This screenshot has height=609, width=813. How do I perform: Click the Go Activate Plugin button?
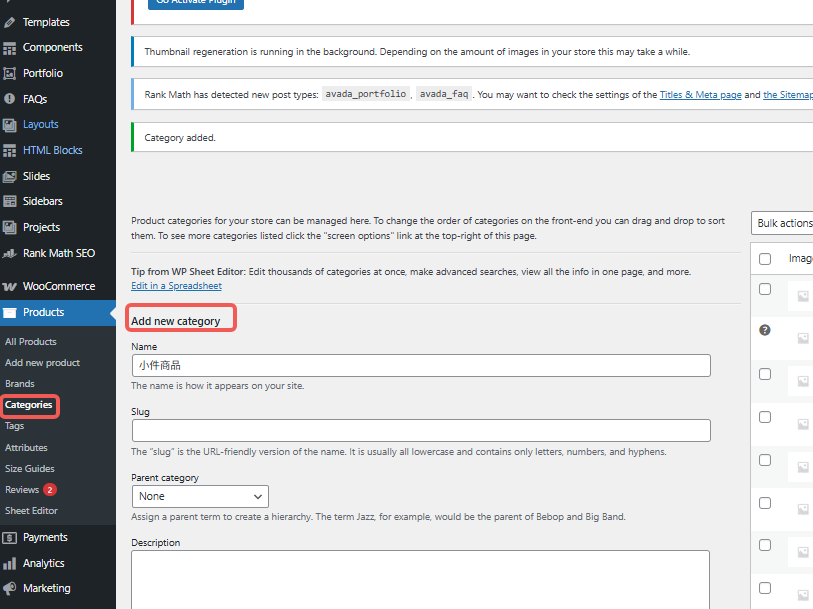(195, 3)
